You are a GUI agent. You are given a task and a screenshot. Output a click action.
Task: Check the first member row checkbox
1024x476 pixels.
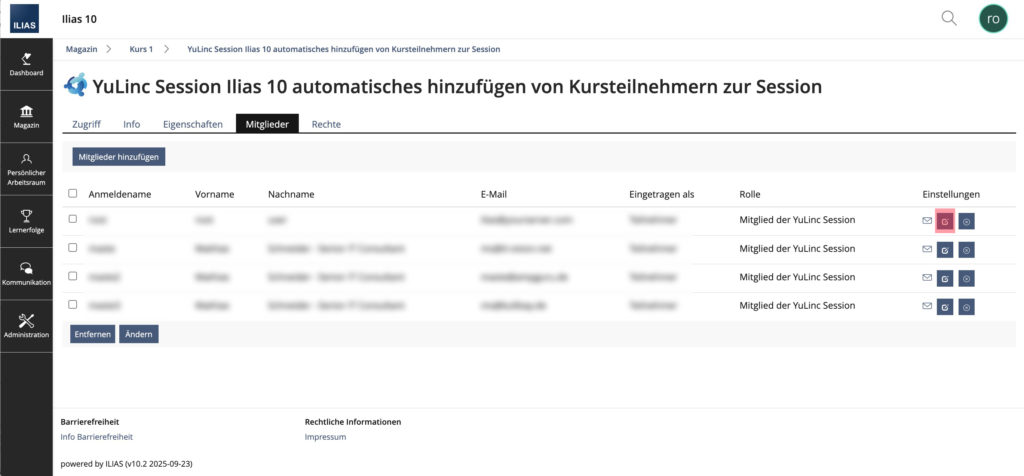click(x=72, y=219)
